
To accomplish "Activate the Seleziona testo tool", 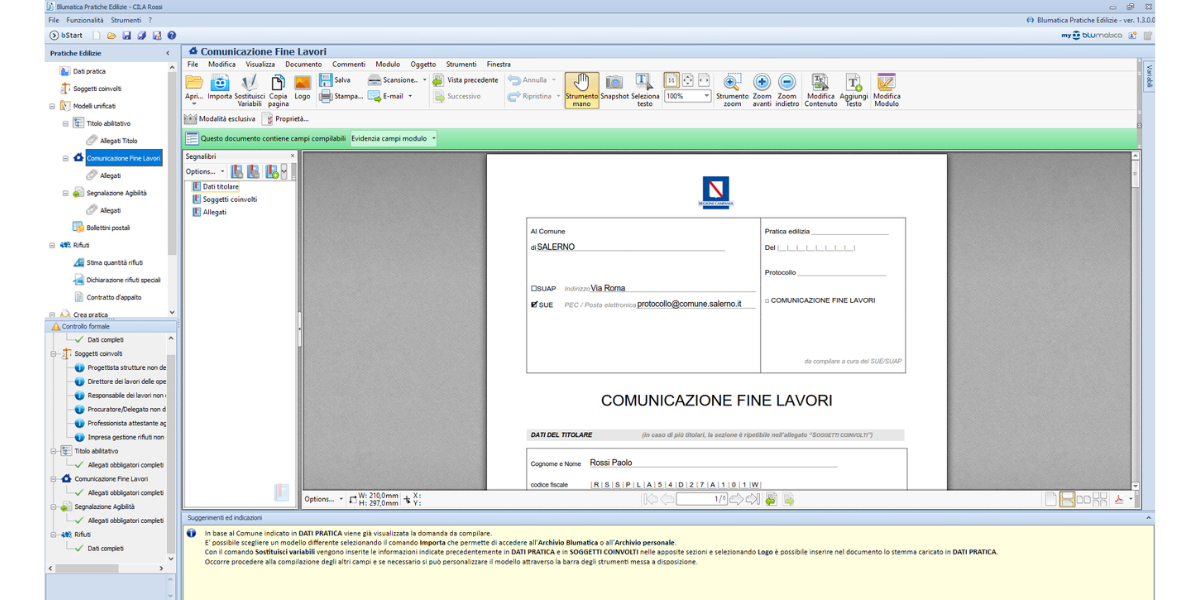I will (645, 87).
